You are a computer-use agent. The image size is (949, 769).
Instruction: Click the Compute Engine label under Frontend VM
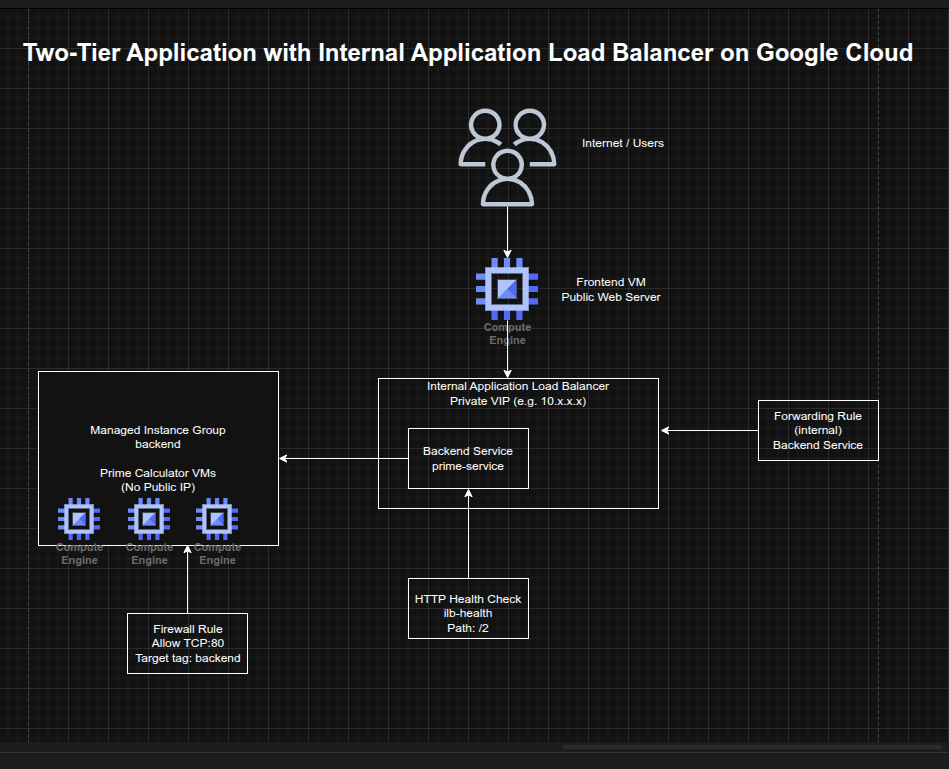[x=507, y=333]
